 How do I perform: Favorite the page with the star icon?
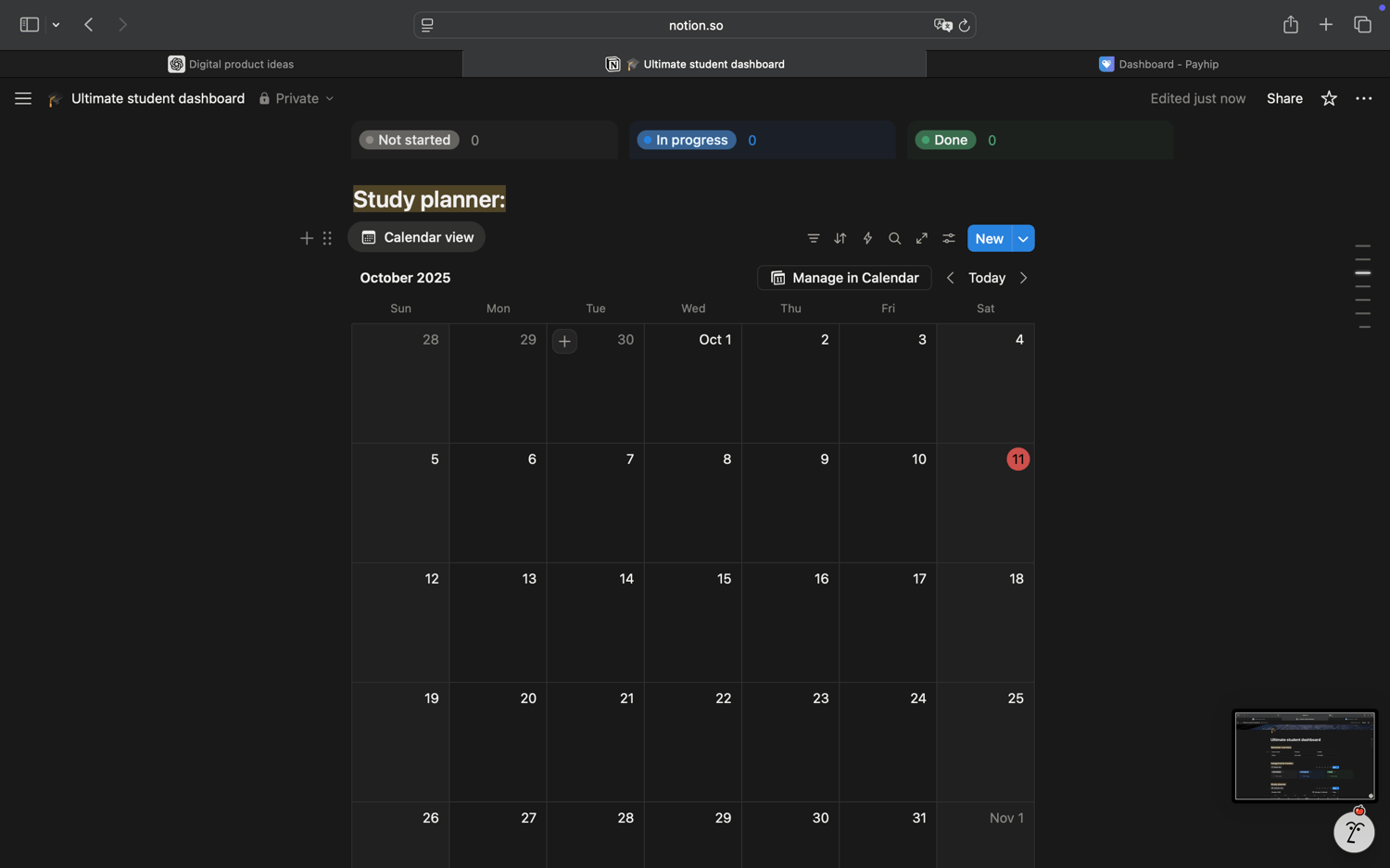1329,98
